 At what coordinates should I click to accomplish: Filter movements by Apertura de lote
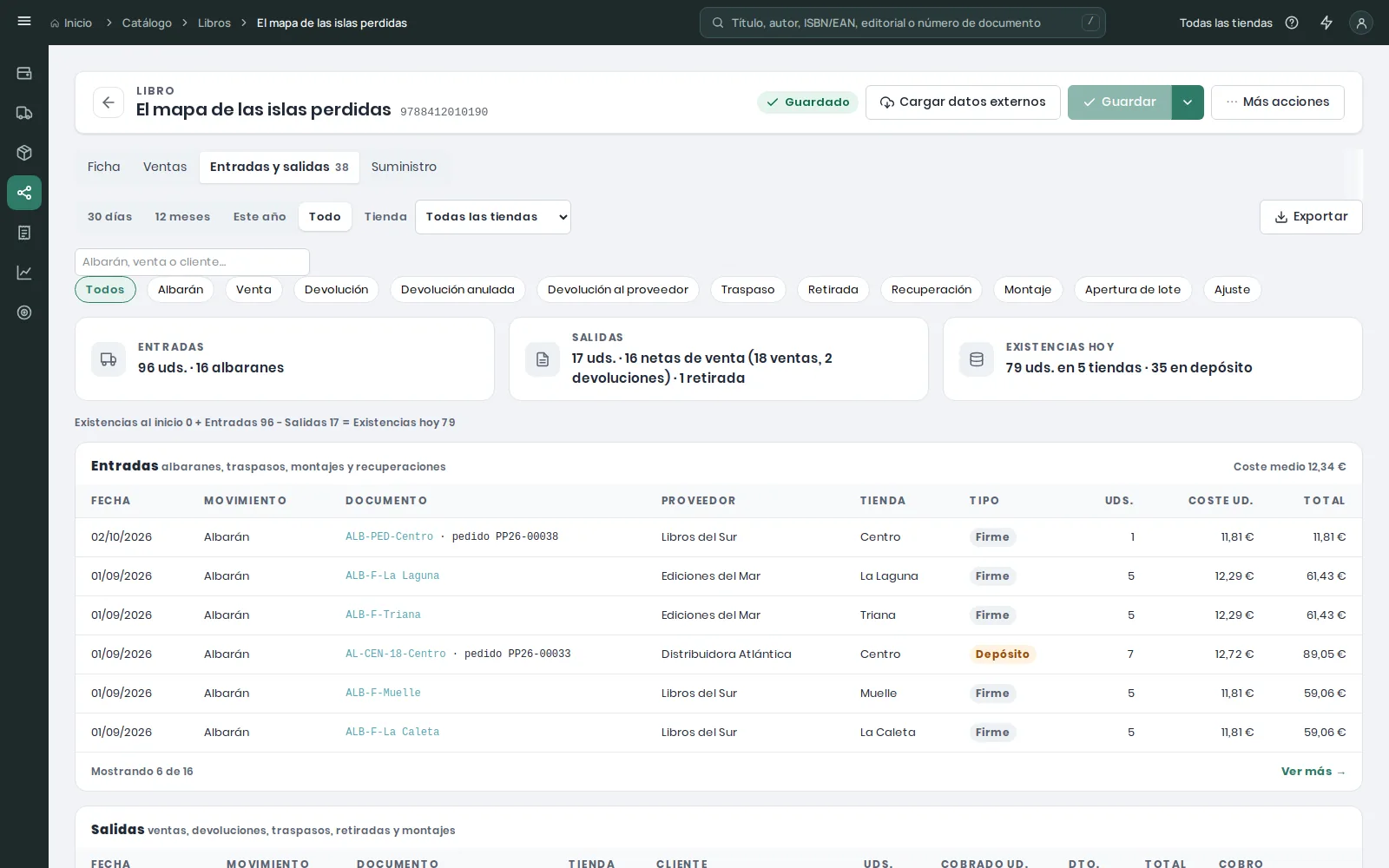point(1133,290)
